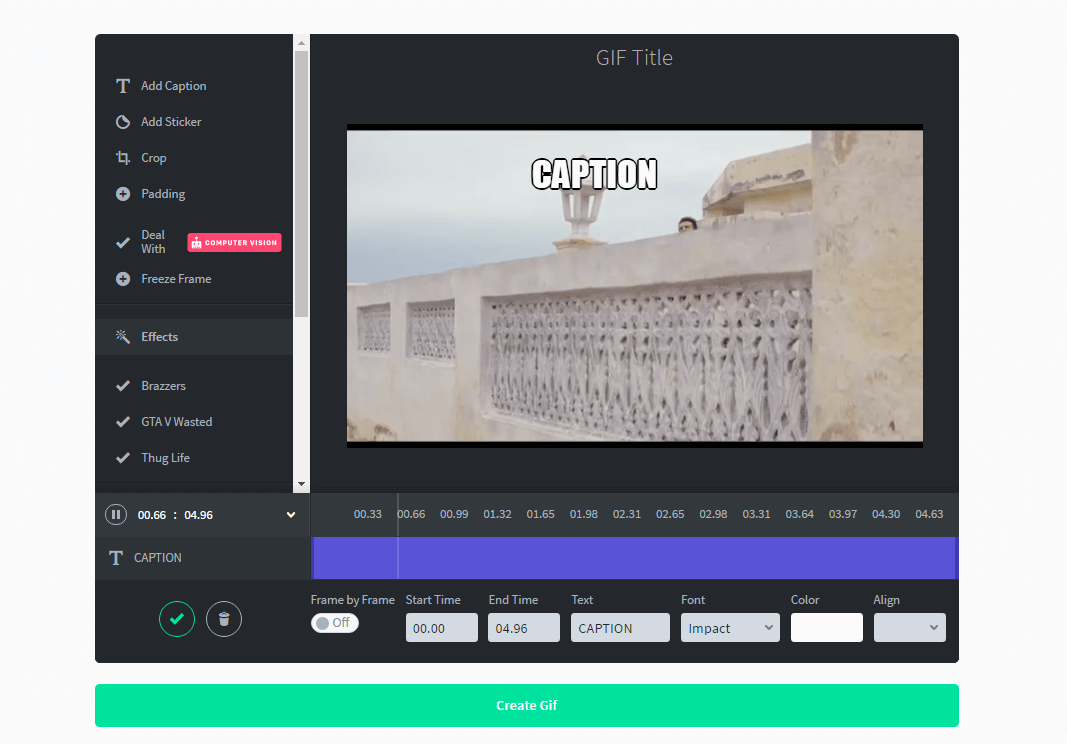Click the Effects magic wand icon
1067x744 pixels.
pos(122,337)
